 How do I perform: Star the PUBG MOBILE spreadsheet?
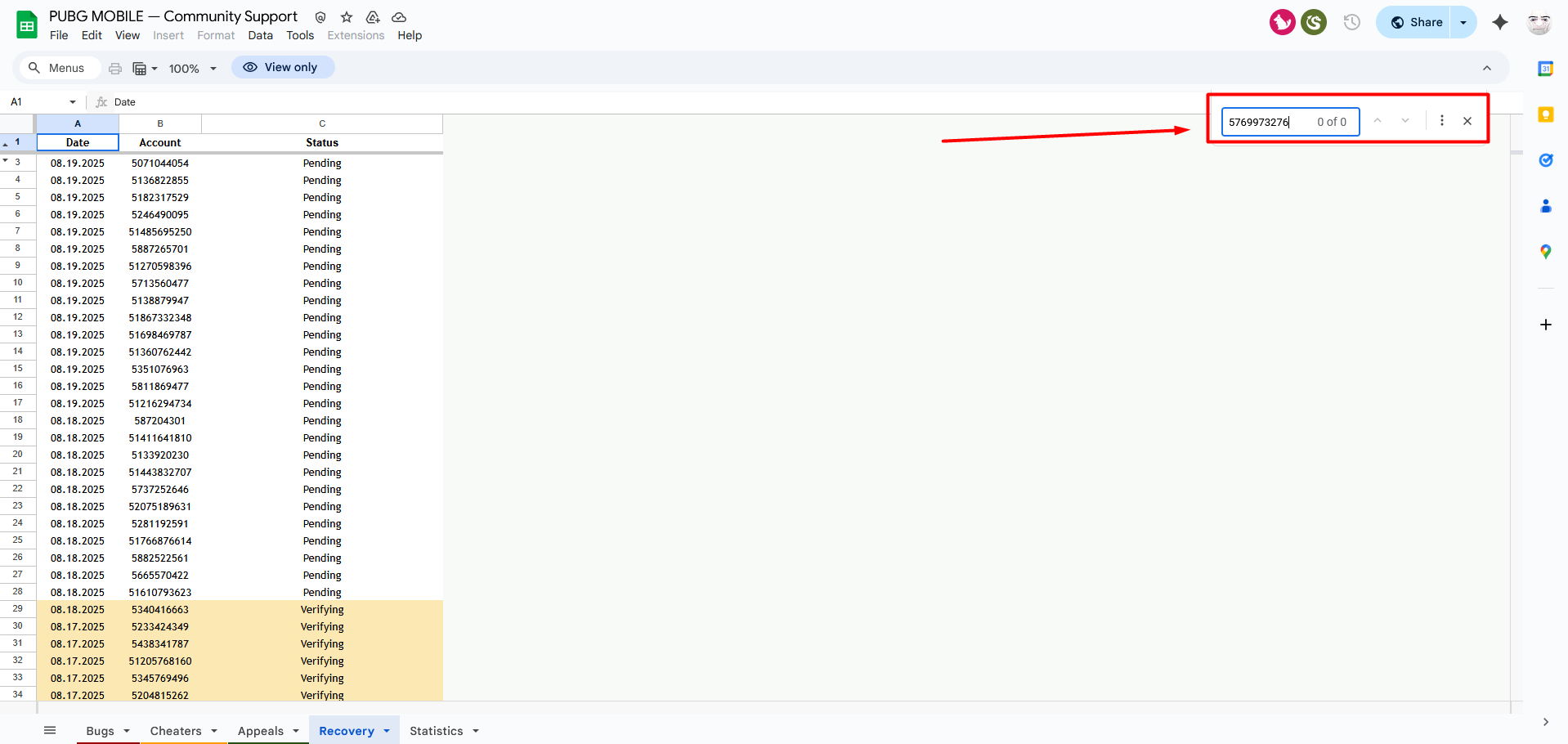[x=347, y=17]
